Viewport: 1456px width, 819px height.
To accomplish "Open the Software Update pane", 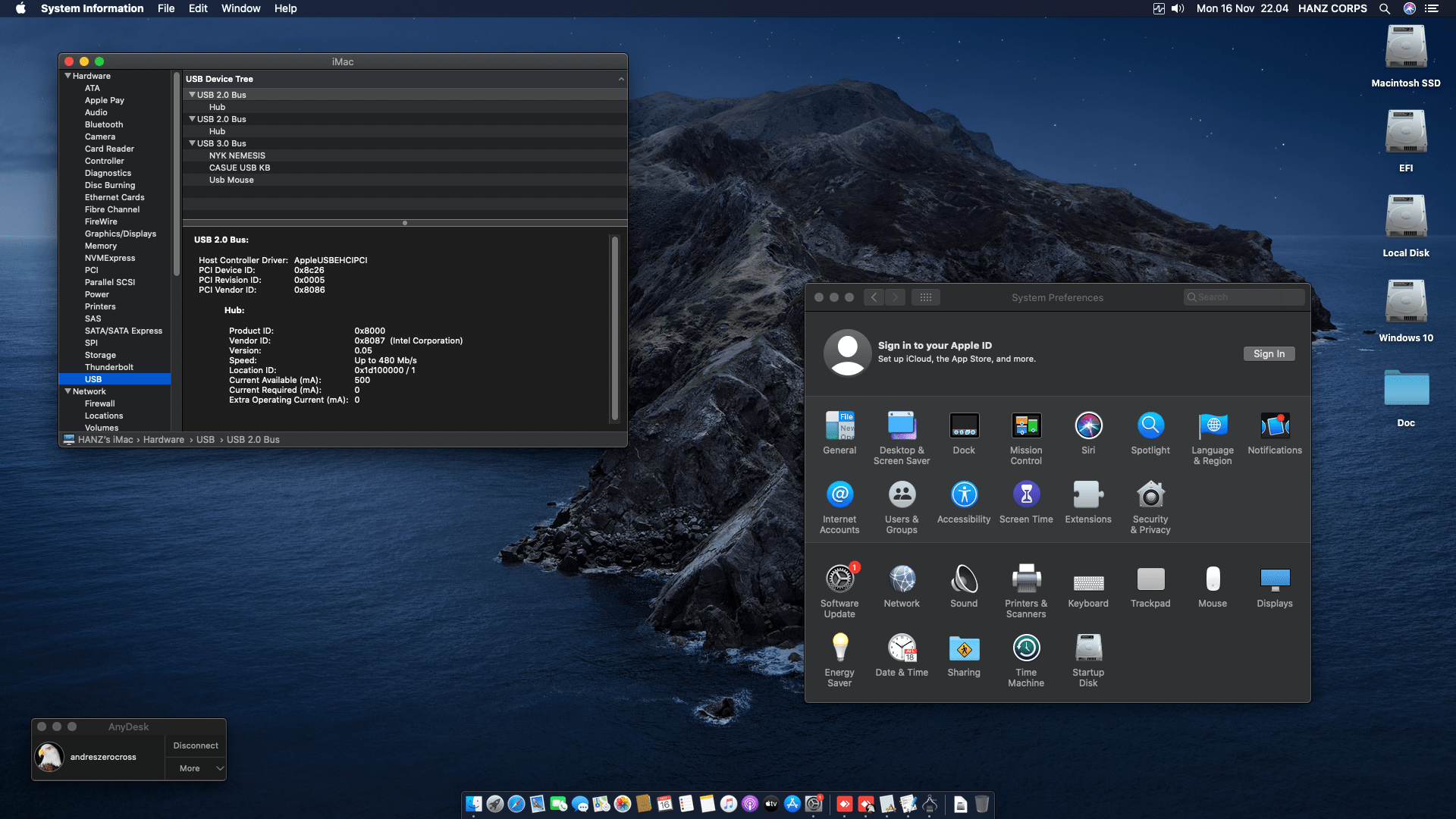I will [x=839, y=579].
